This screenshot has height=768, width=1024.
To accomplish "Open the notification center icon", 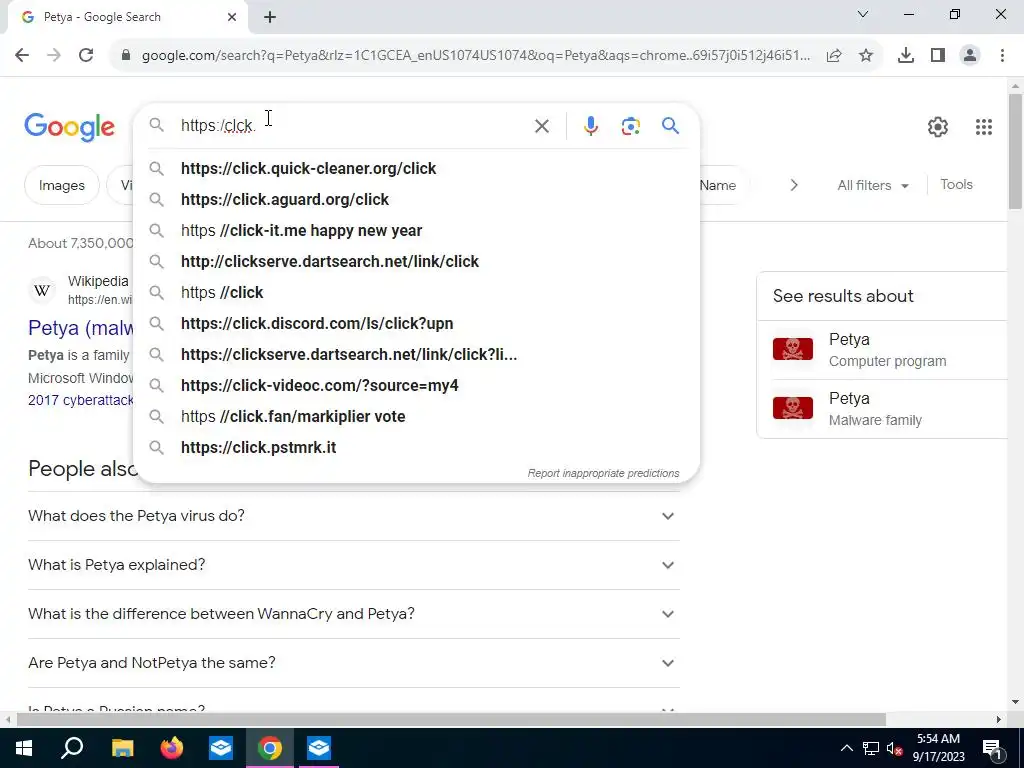I will (x=992, y=748).
